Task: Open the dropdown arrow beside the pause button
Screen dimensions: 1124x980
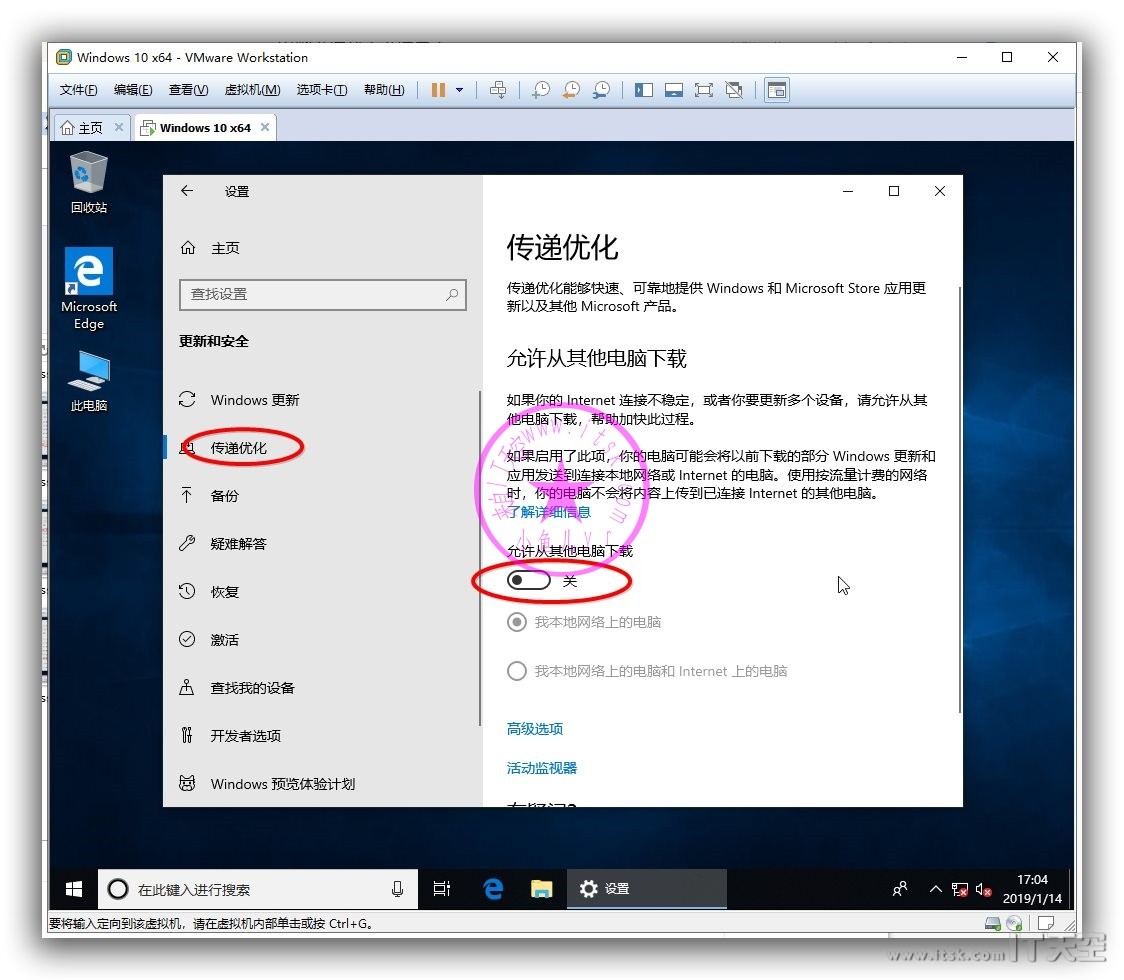Action: [459, 90]
